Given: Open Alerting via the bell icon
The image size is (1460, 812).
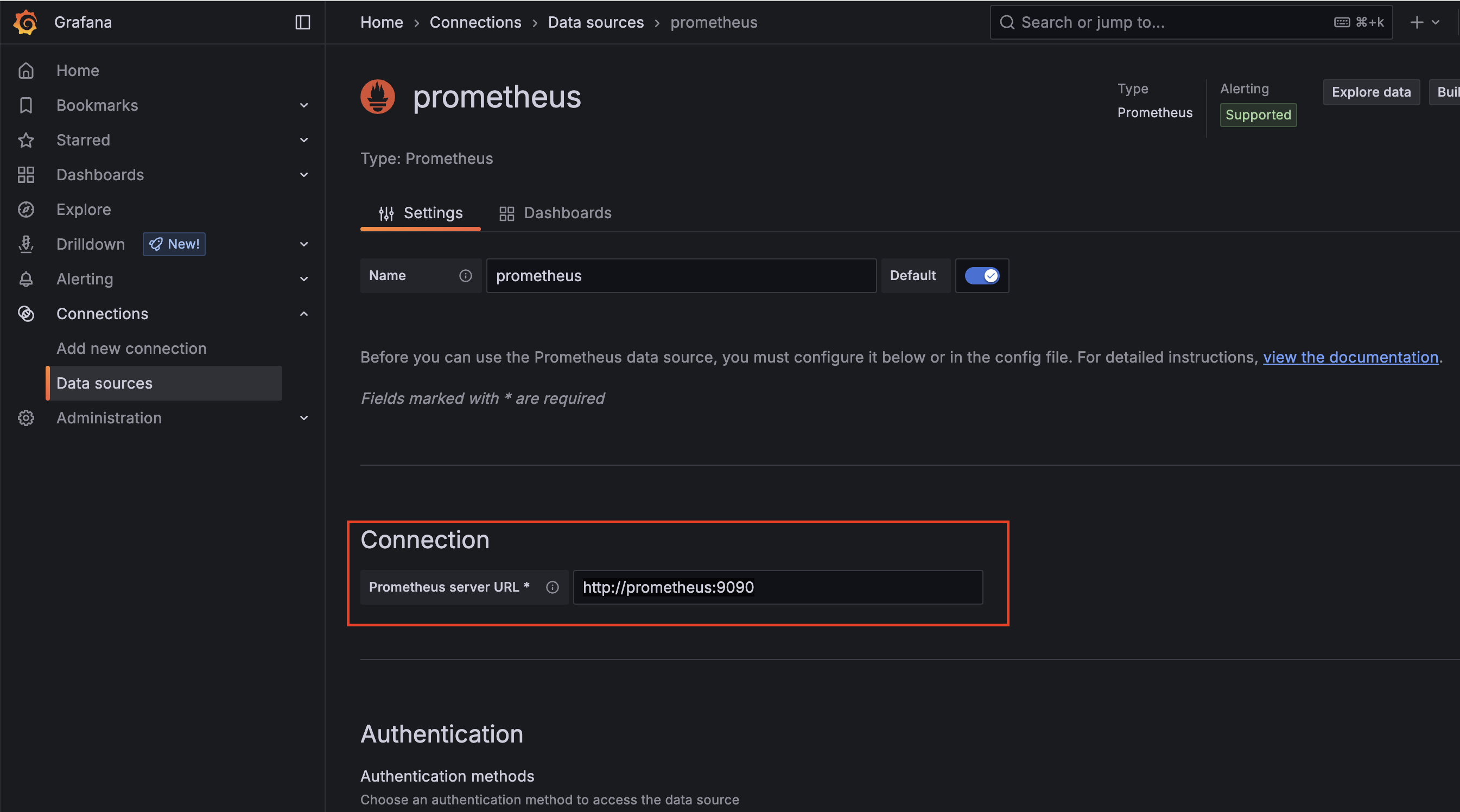Looking at the screenshot, I should pyautogui.click(x=26, y=279).
